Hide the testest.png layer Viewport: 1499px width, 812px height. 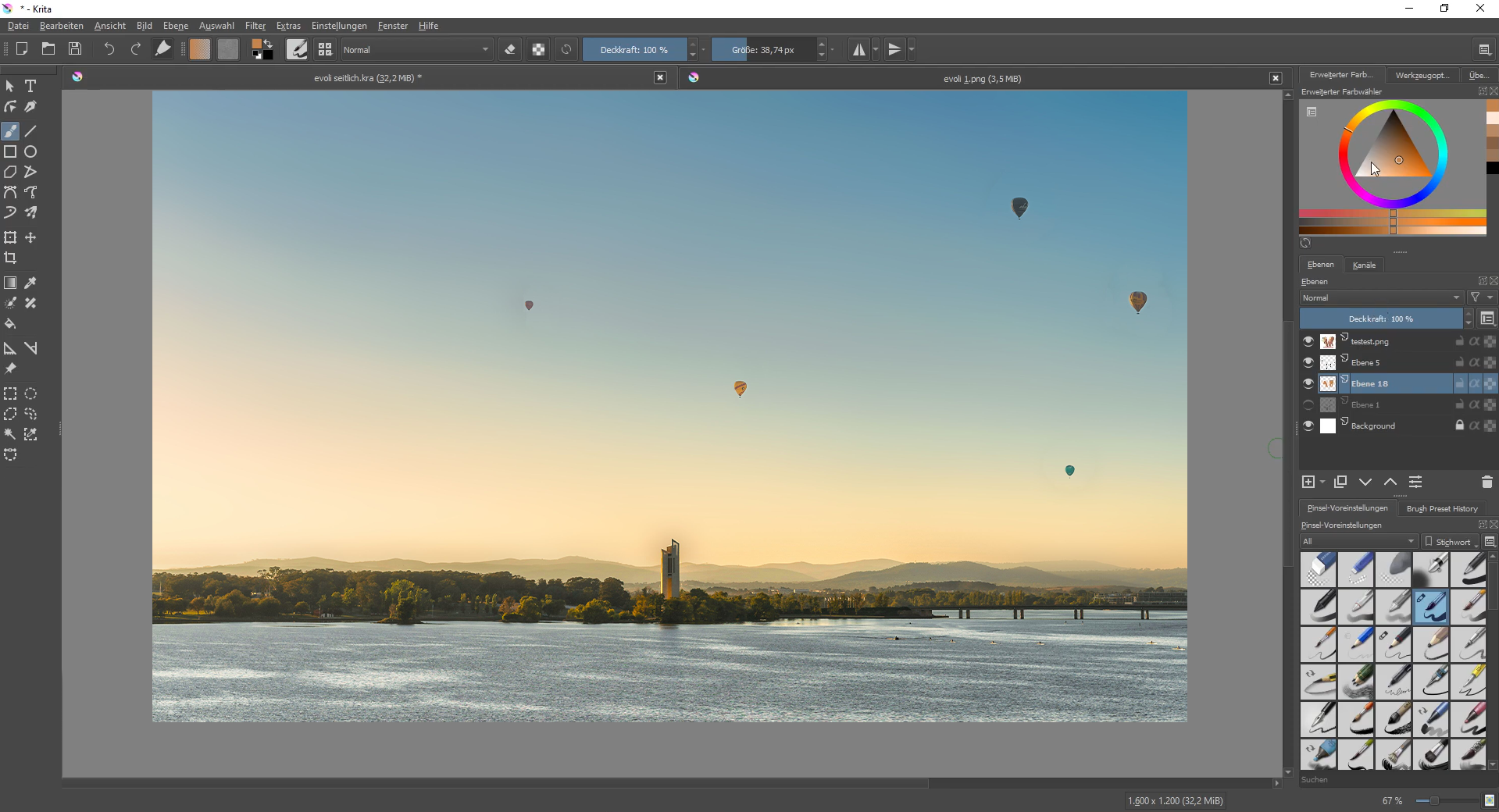click(x=1308, y=341)
